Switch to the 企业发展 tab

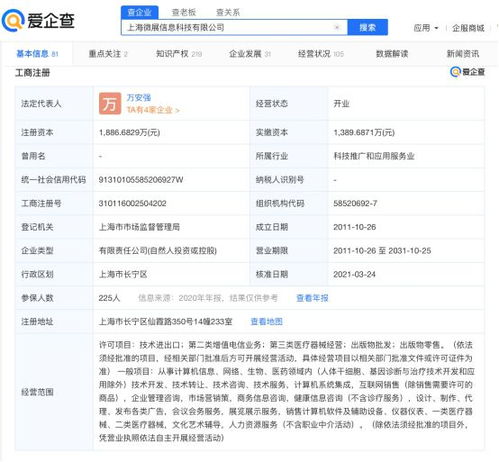tap(250, 54)
